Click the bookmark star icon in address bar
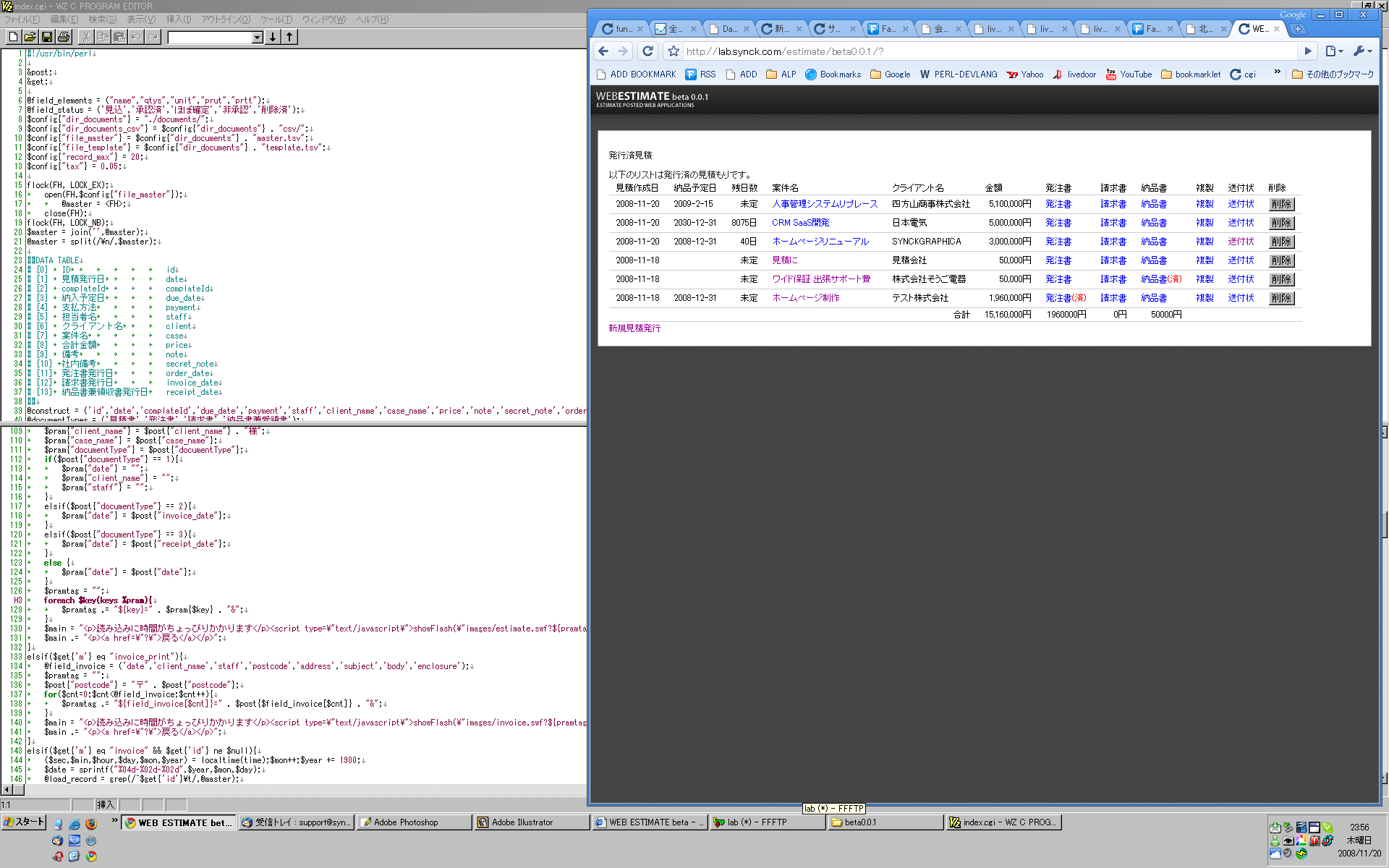The height and width of the screenshot is (868, 1389). click(x=674, y=51)
